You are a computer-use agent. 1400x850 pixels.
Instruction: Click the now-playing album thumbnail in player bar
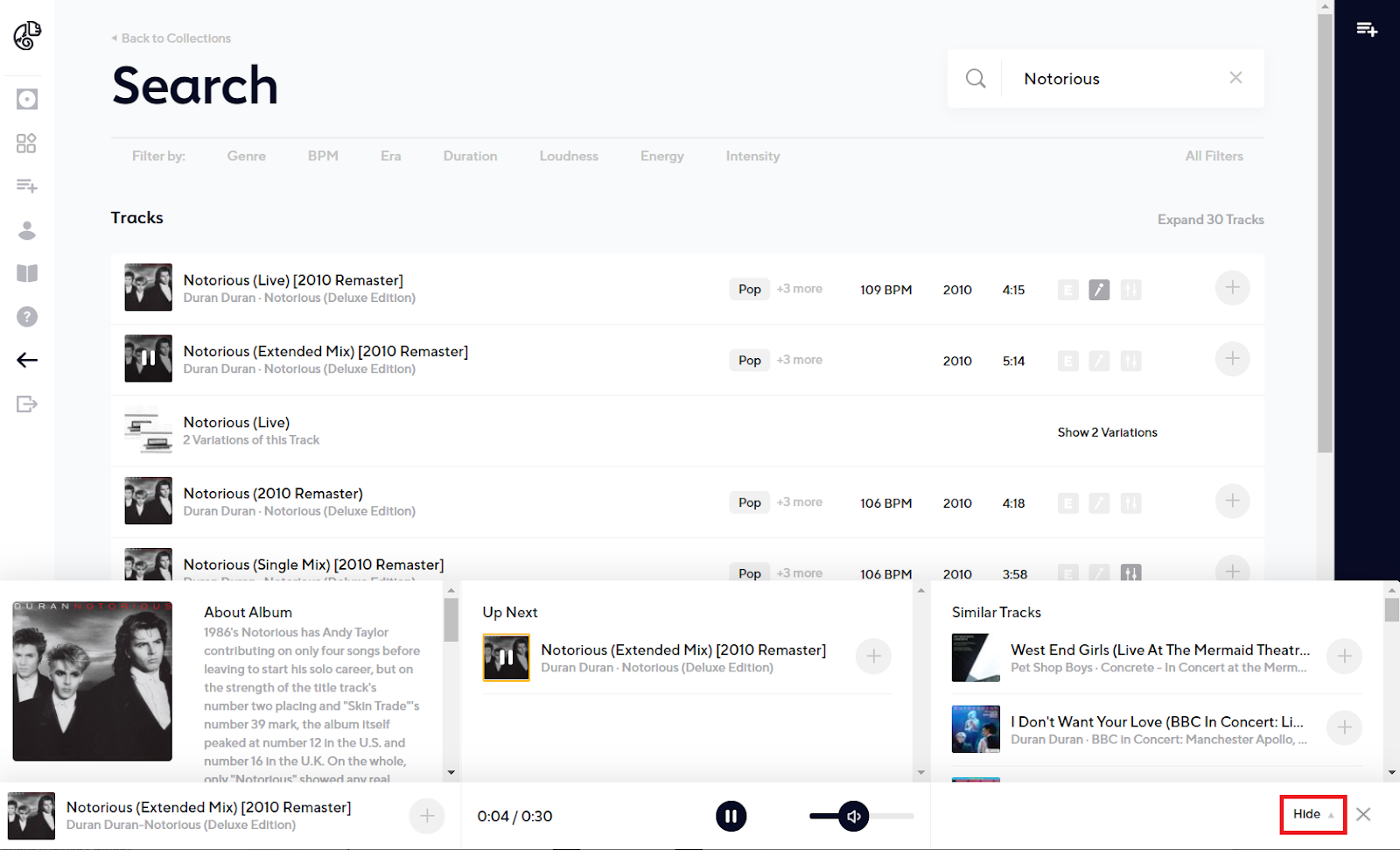31,816
